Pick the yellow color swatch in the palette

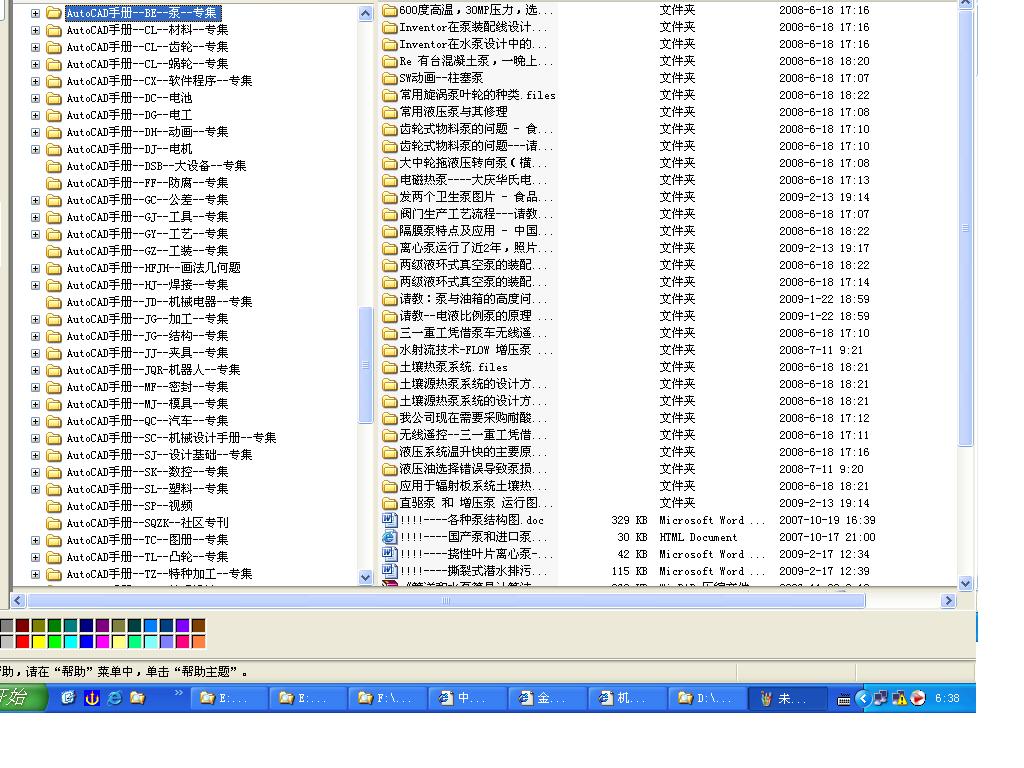(39, 641)
